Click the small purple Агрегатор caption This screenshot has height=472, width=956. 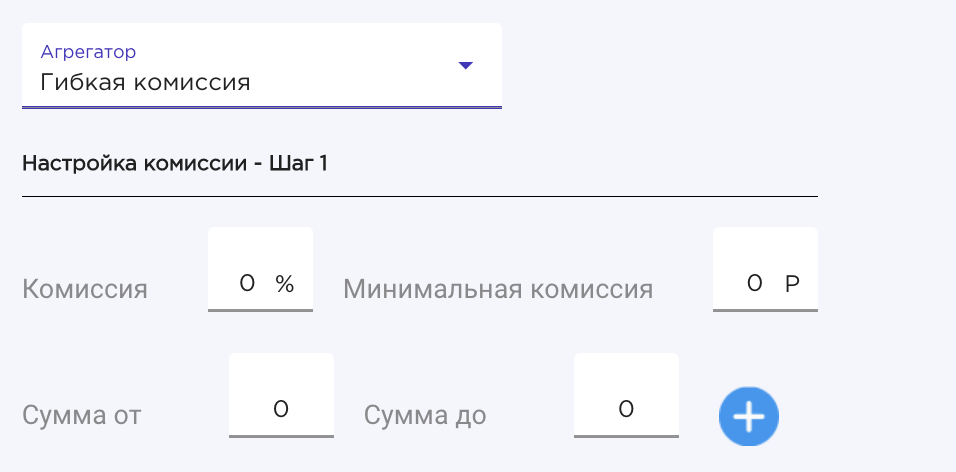pos(88,52)
